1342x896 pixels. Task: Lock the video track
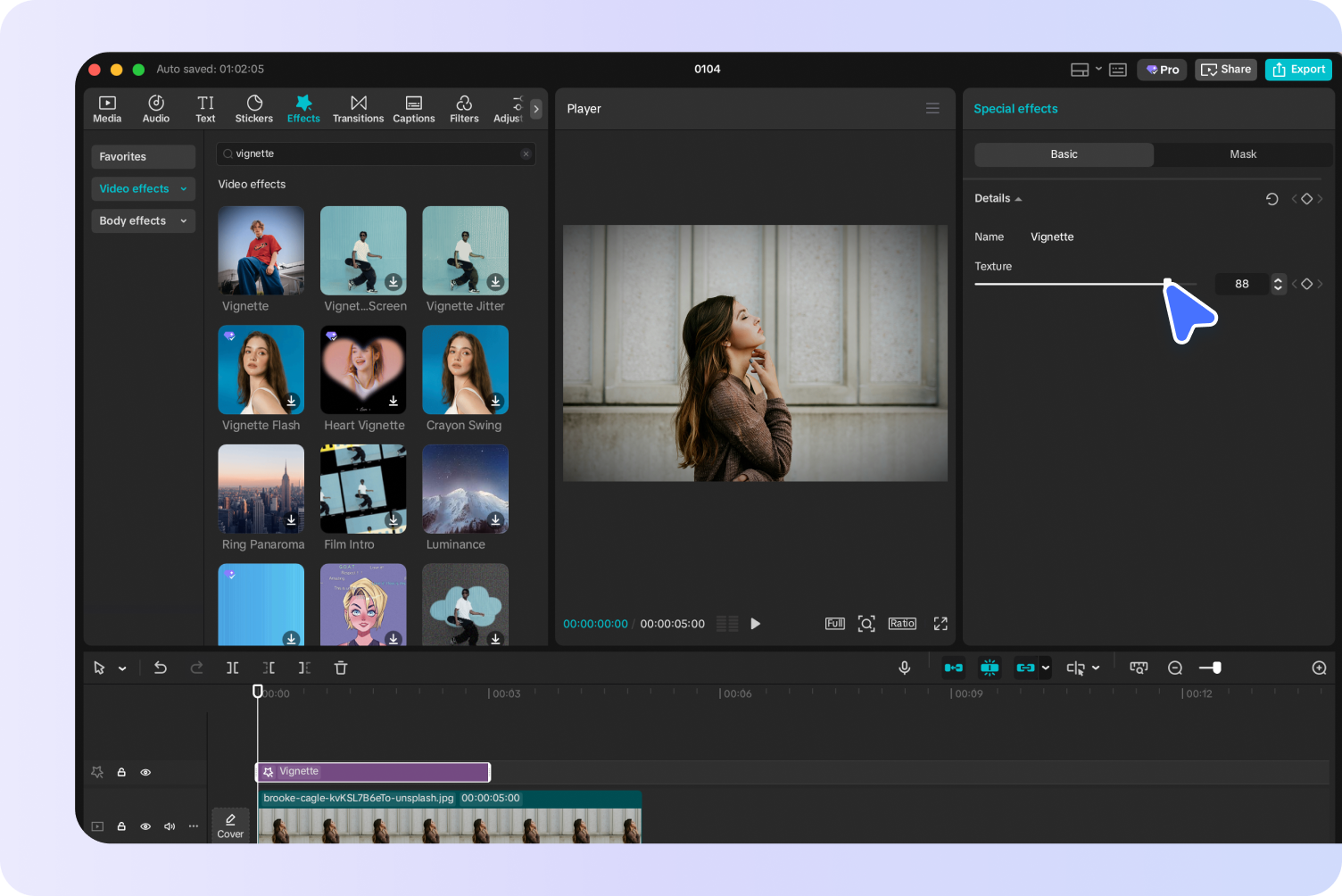[x=121, y=826]
